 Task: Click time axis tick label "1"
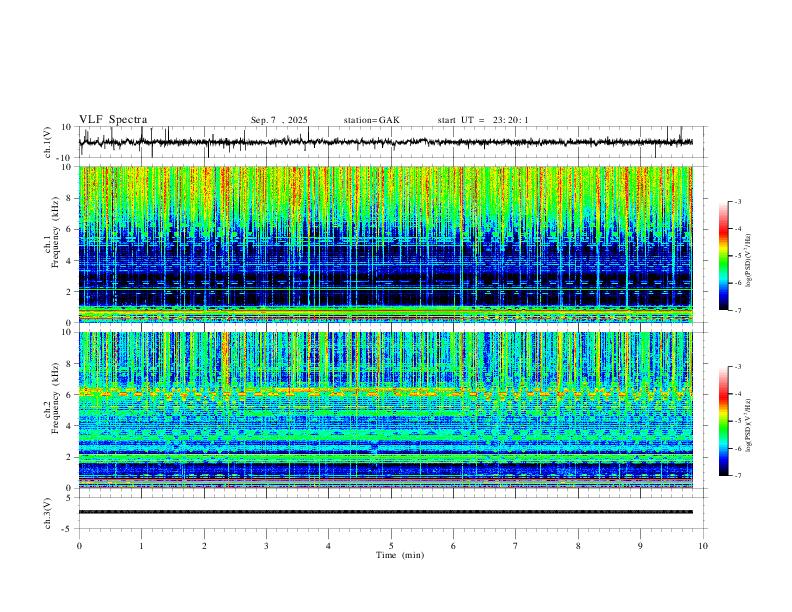point(141,546)
